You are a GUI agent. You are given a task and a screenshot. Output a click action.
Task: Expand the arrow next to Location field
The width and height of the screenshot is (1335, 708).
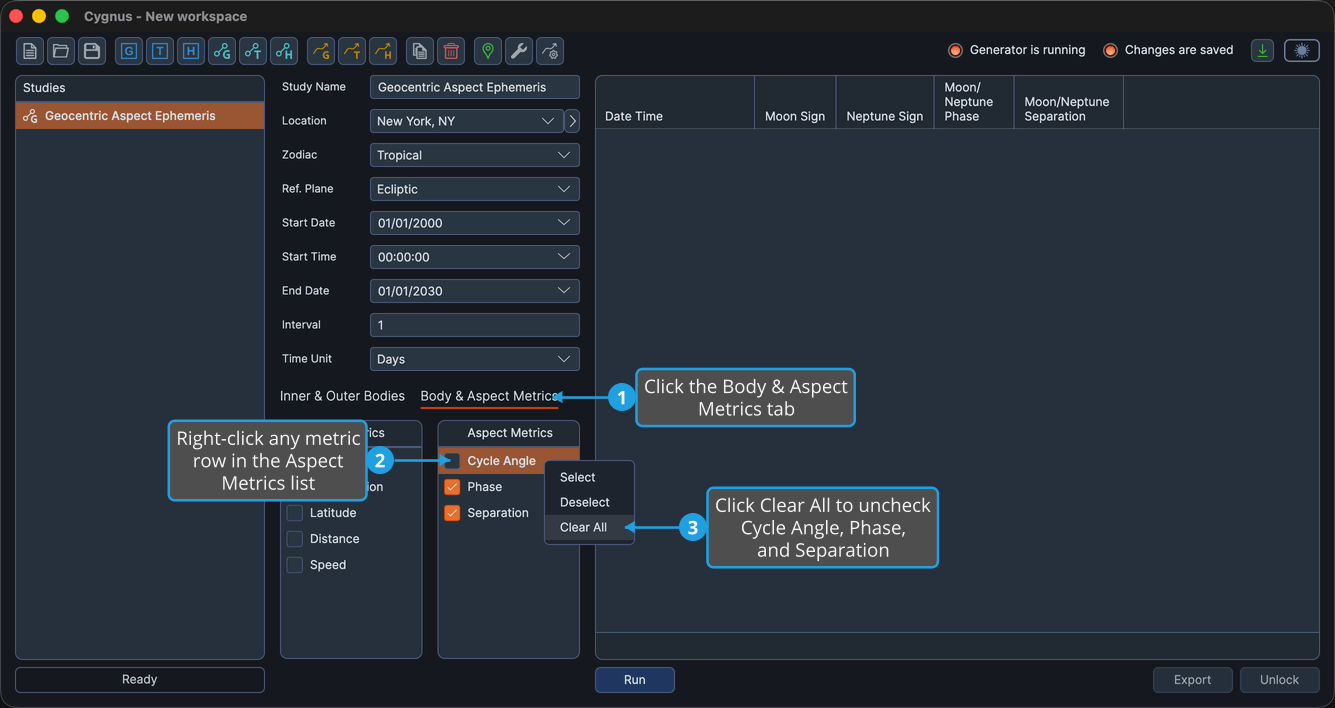[572, 121]
